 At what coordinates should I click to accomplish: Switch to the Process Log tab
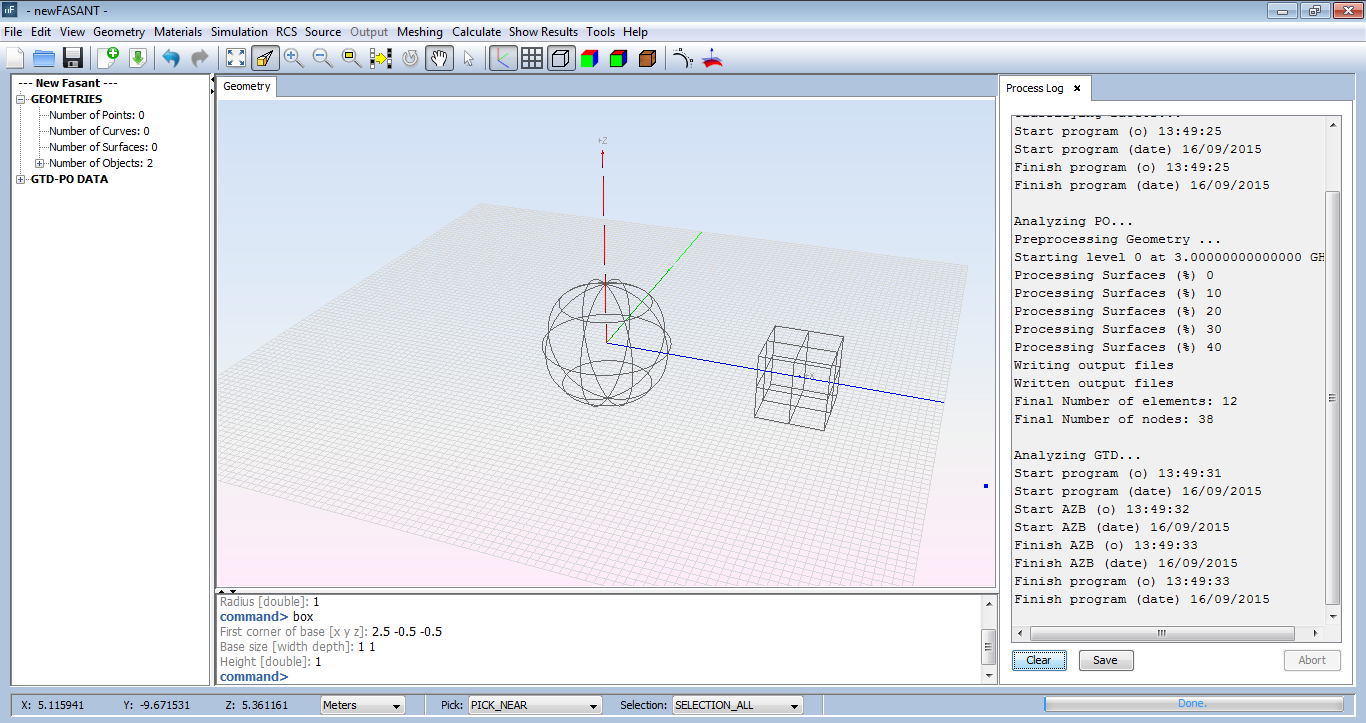pos(1035,88)
